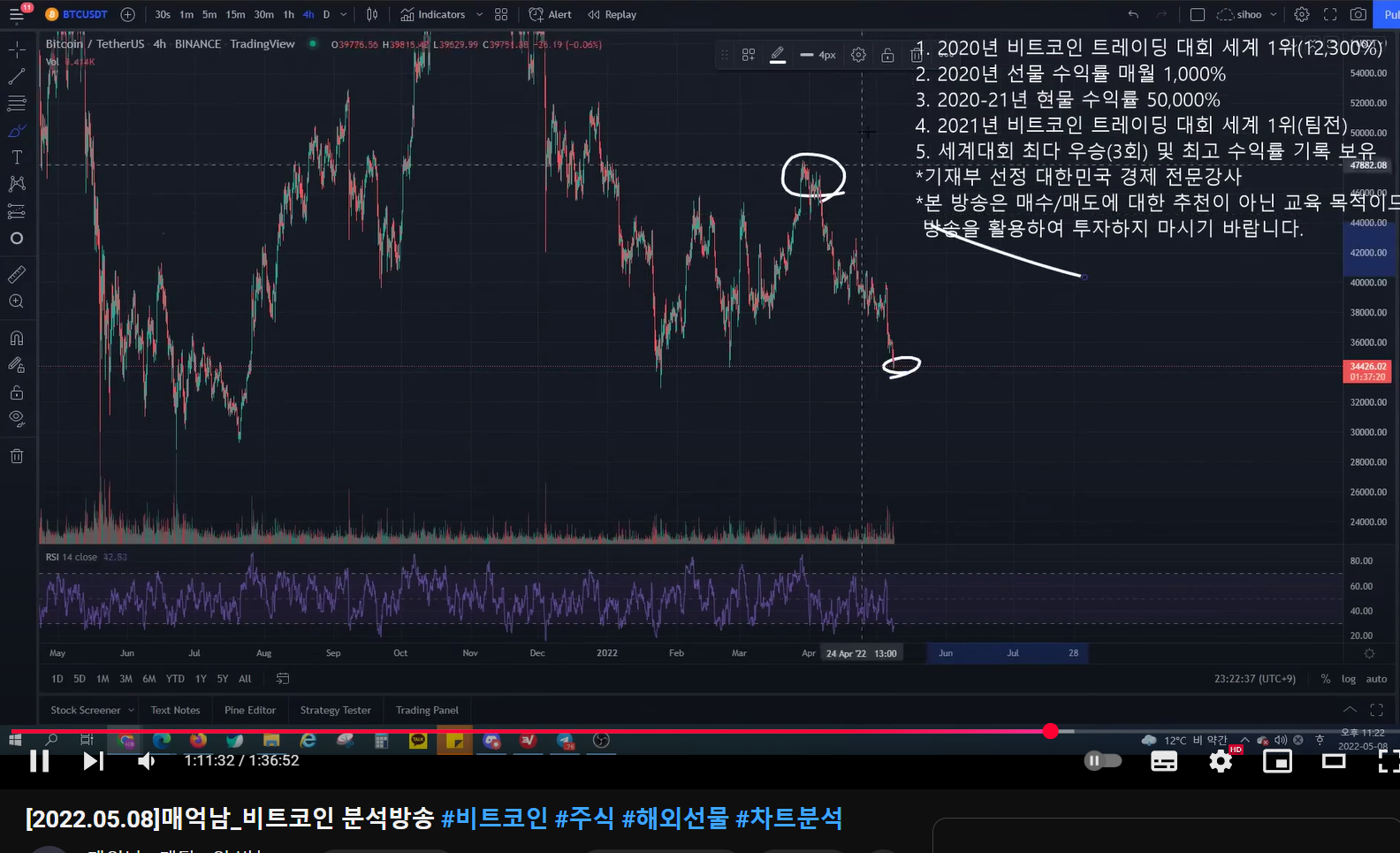Pause the YouTube video

39,761
